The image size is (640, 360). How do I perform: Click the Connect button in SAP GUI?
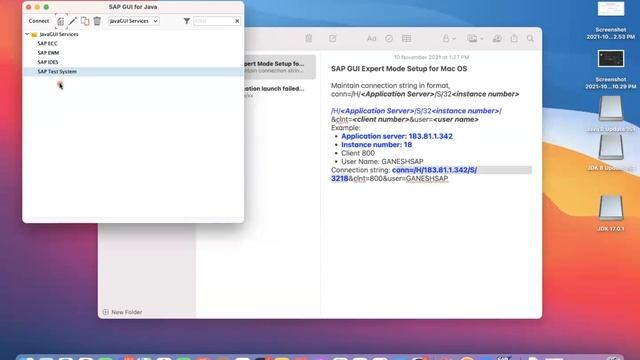[x=39, y=21]
